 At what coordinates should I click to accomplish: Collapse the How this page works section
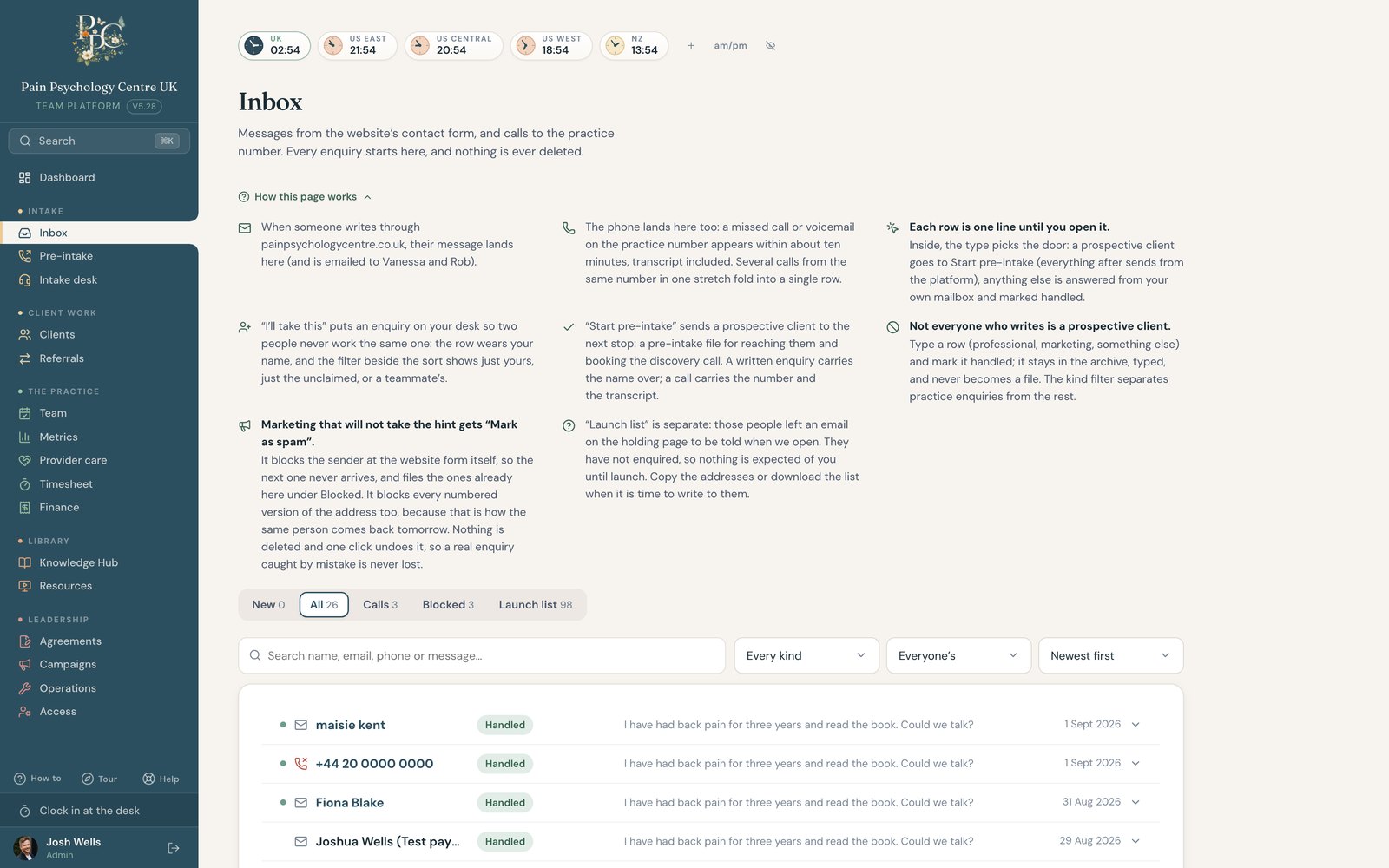(x=305, y=197)
